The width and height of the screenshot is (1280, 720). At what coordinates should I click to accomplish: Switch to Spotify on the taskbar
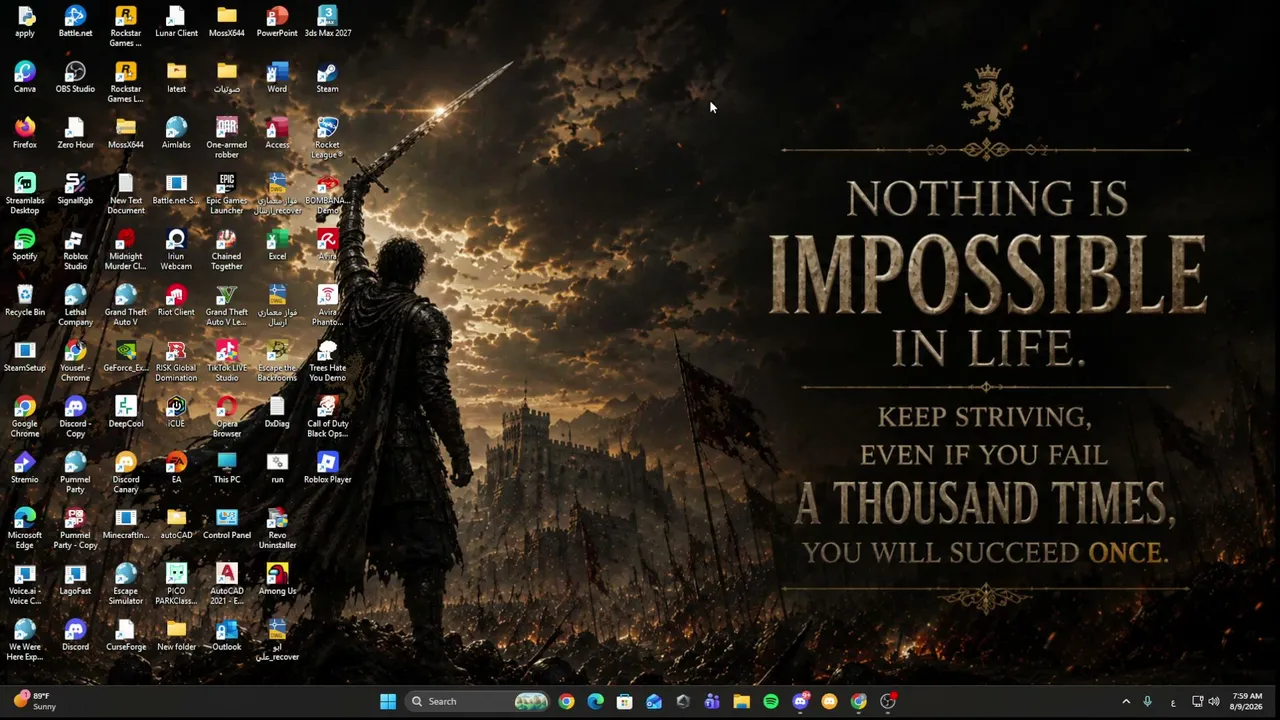[x=770, y=701]
